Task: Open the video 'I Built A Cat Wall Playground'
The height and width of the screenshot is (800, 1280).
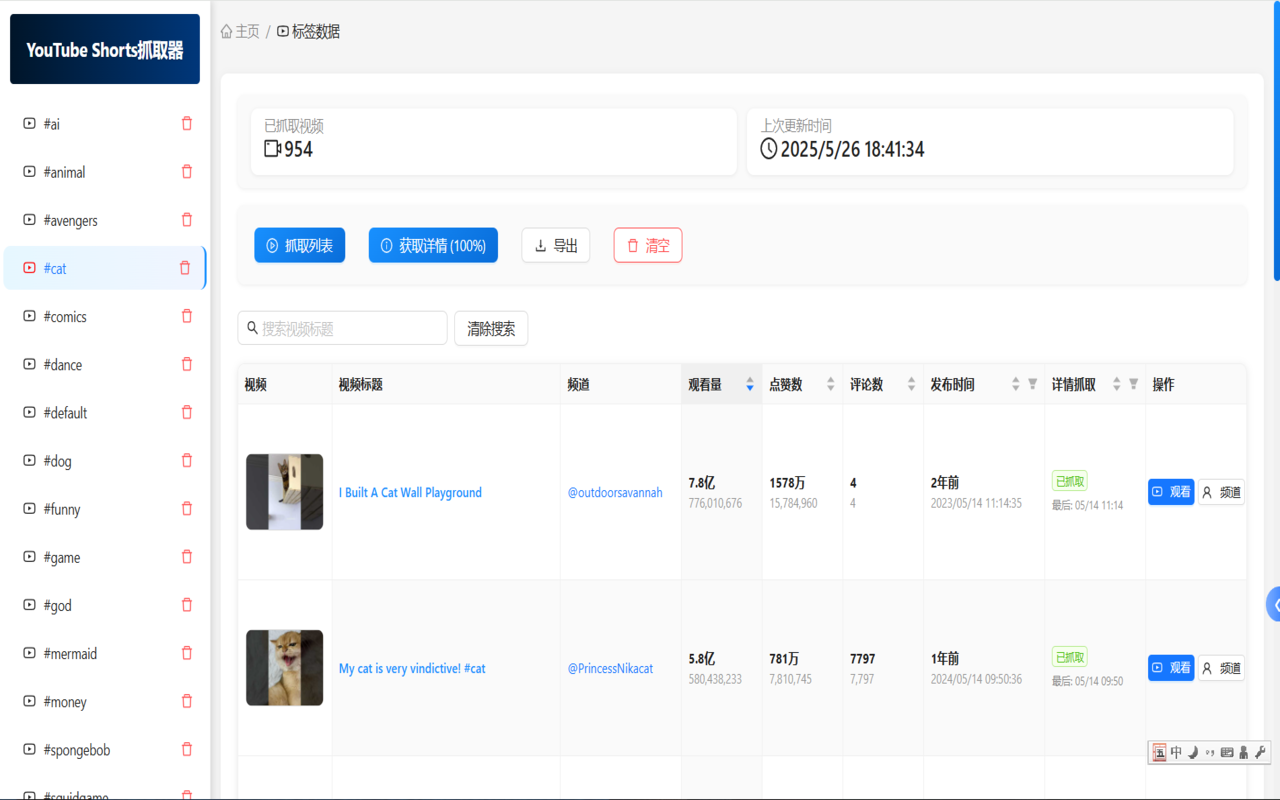Action: tap(410, 492)
